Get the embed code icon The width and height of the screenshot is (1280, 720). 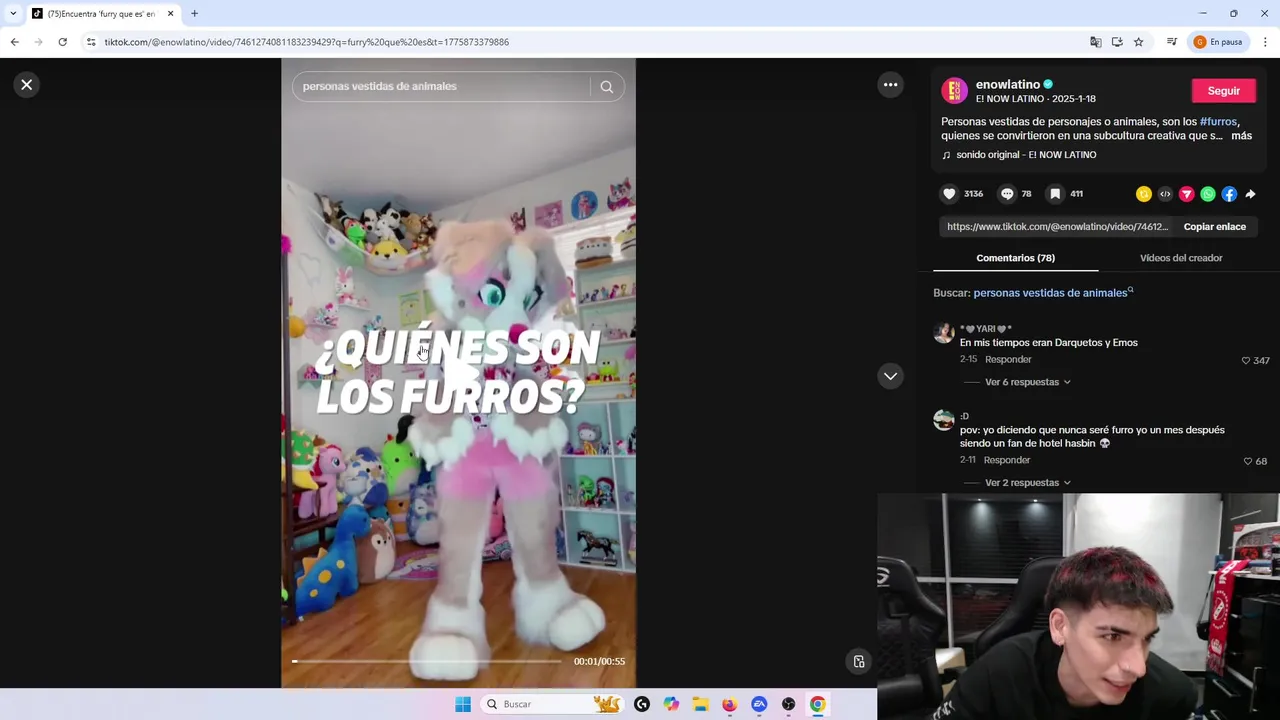1165,194
